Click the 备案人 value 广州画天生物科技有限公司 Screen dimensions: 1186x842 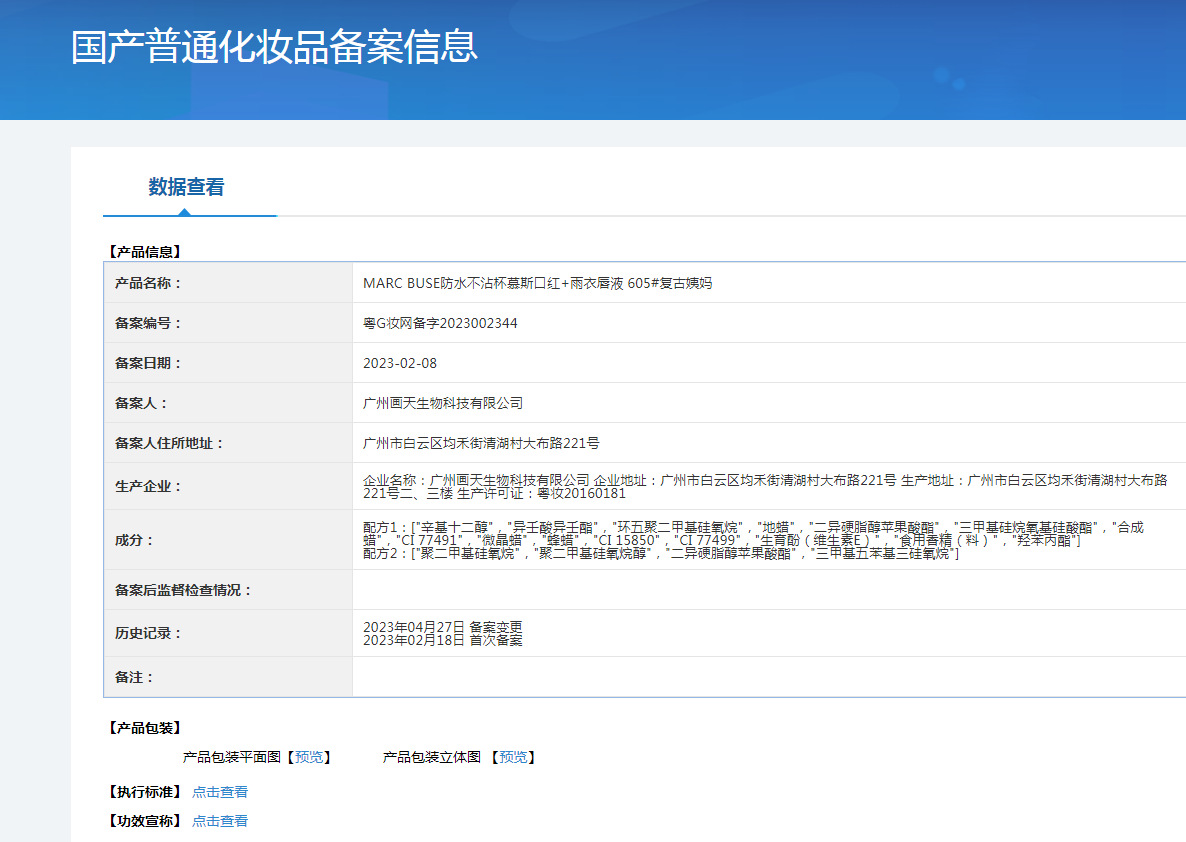click(x=442, y=403)
